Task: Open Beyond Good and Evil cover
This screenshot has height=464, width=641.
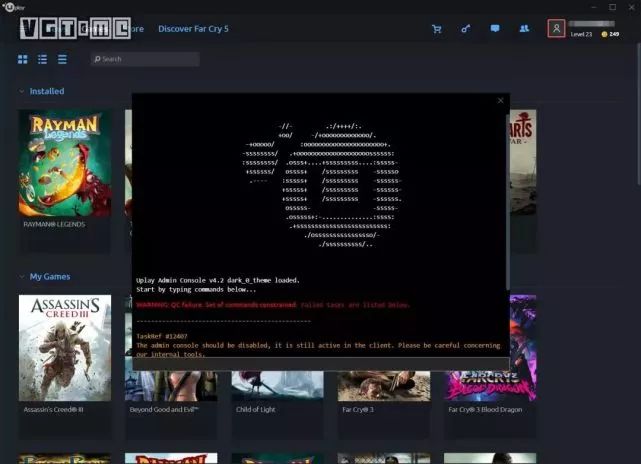Action: pyautogui.click(x=171, y=386)
